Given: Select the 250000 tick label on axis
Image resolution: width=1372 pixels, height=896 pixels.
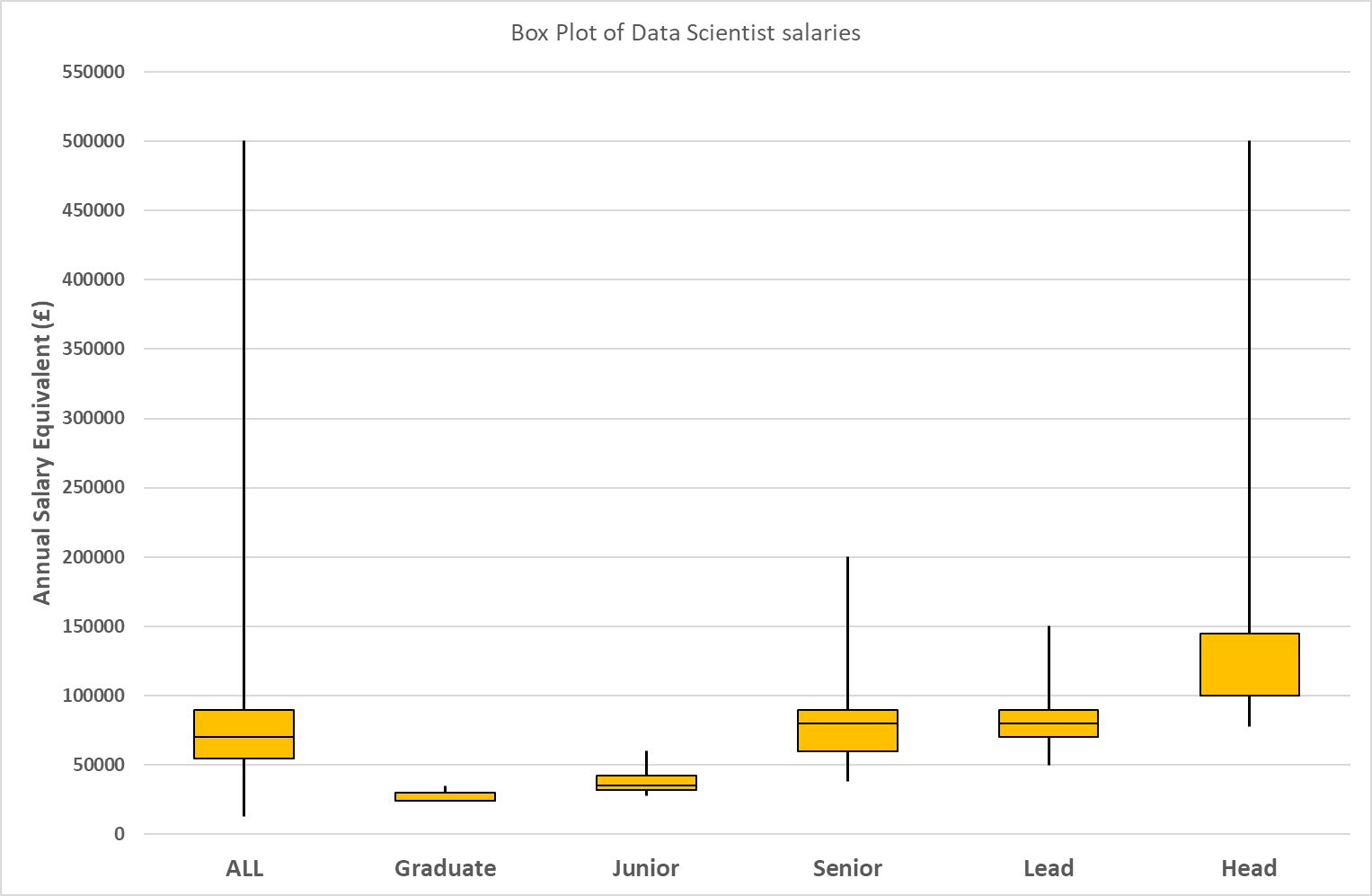Looking at the screenshot, I should coord(93,488).
